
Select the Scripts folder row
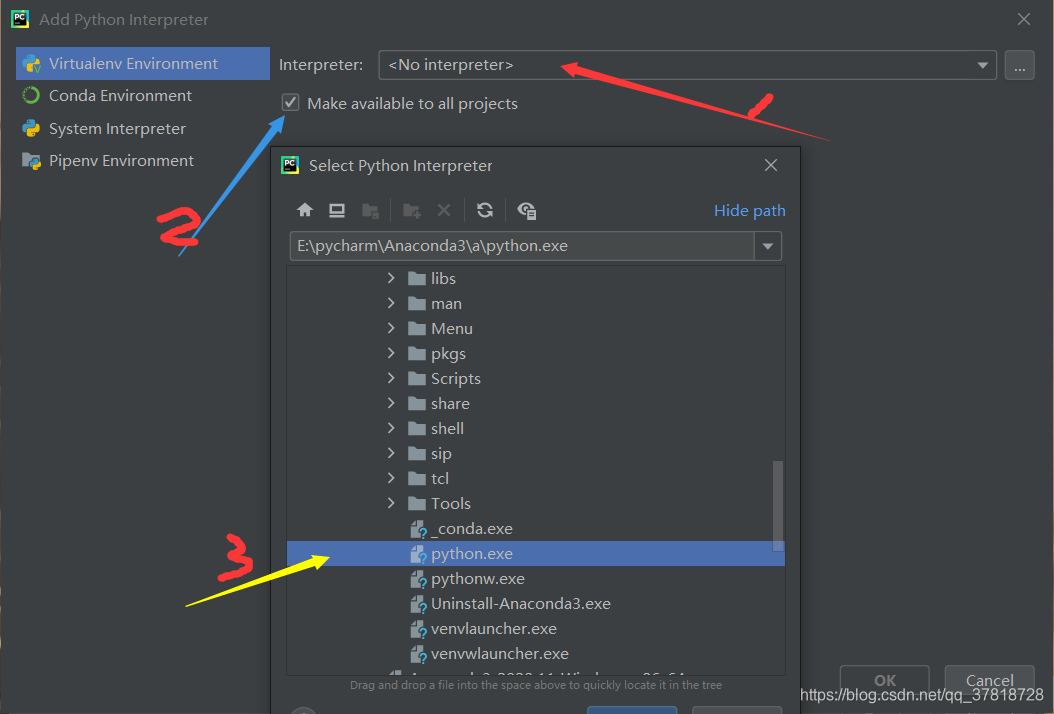pyautogui.click(x=536, y=379)
